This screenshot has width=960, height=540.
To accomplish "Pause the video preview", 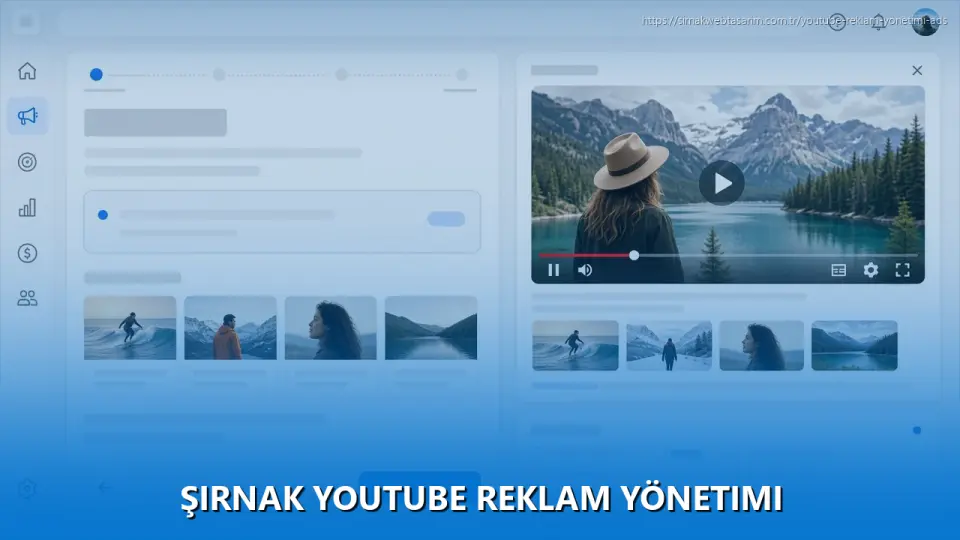I will coord(553,270).
